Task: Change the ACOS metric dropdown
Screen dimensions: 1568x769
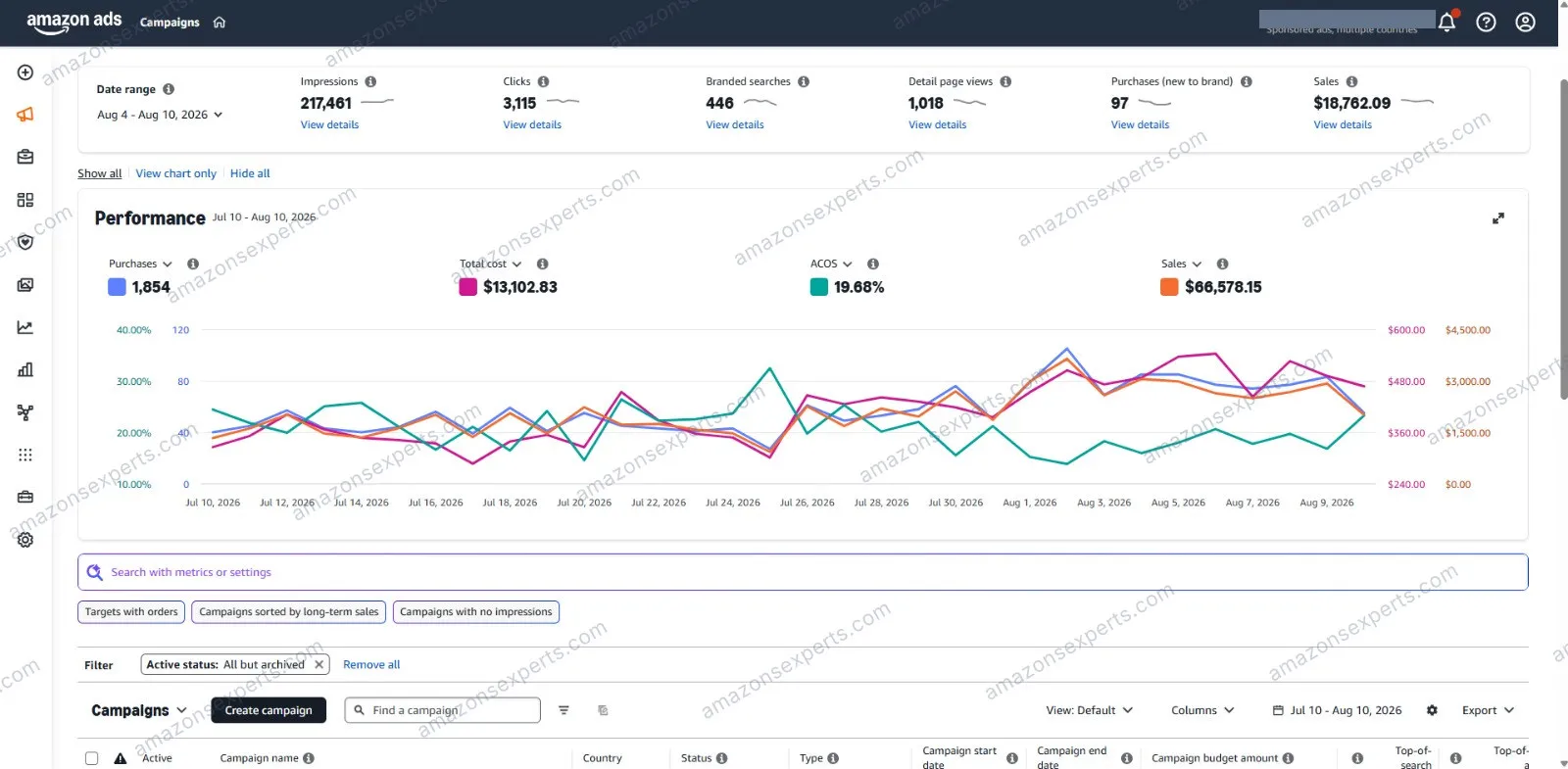Action: (831, 264)
